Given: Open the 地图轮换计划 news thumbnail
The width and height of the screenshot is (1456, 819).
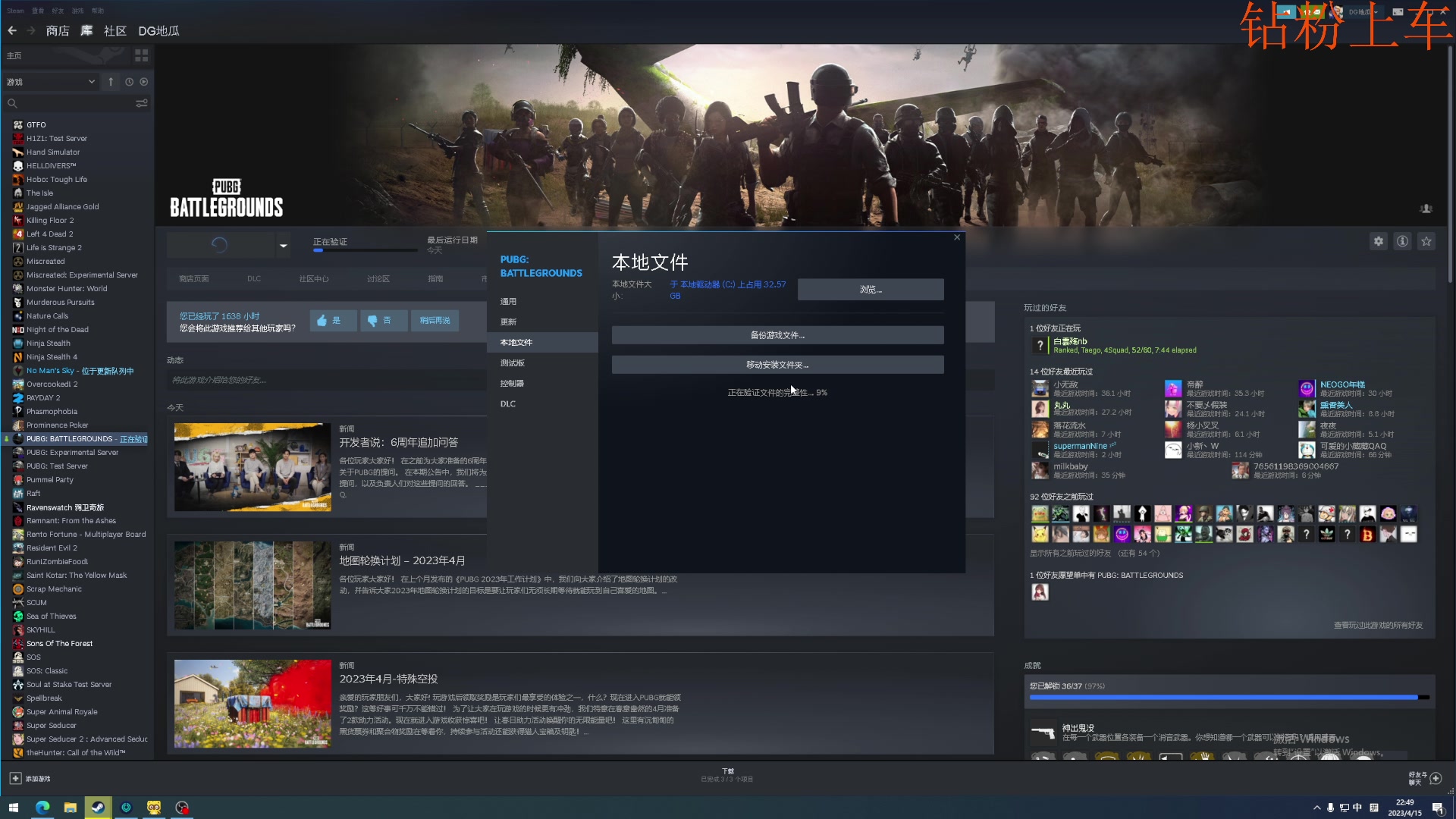Looking at the screenshot, I should click(x=253, y=585).
